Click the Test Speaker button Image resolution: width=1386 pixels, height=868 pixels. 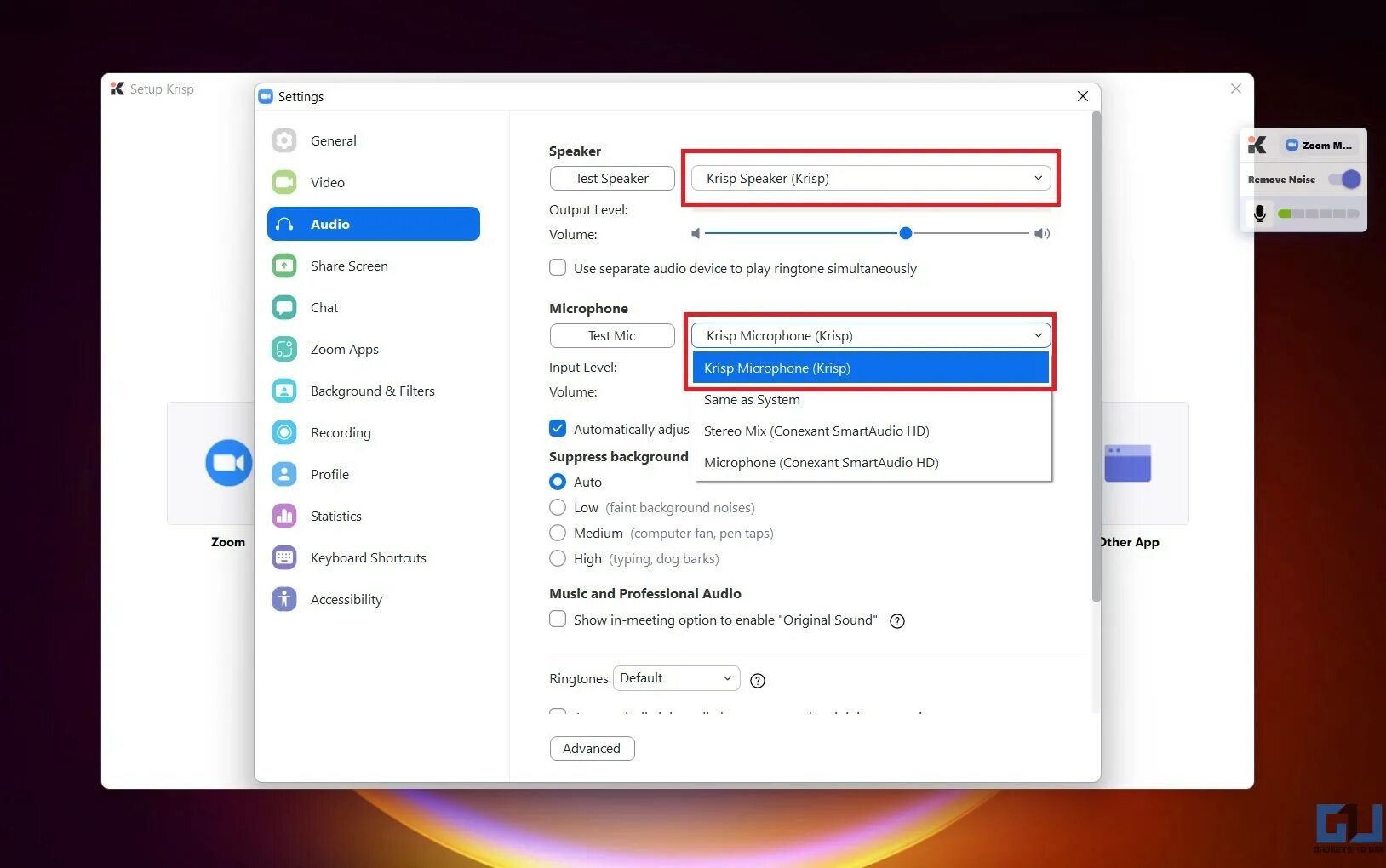[x=612, y=178]
